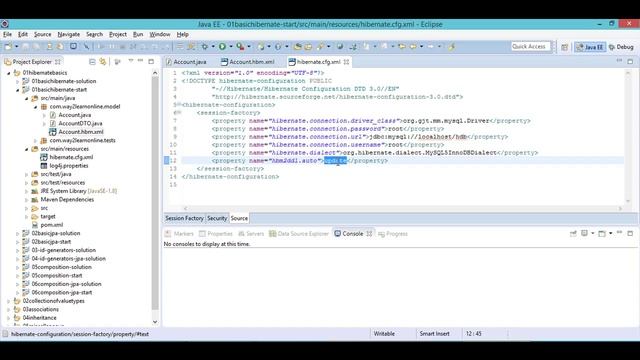The image size is (640, 360).
Task: Minimize the editor area
Action: tap(619, 61)
